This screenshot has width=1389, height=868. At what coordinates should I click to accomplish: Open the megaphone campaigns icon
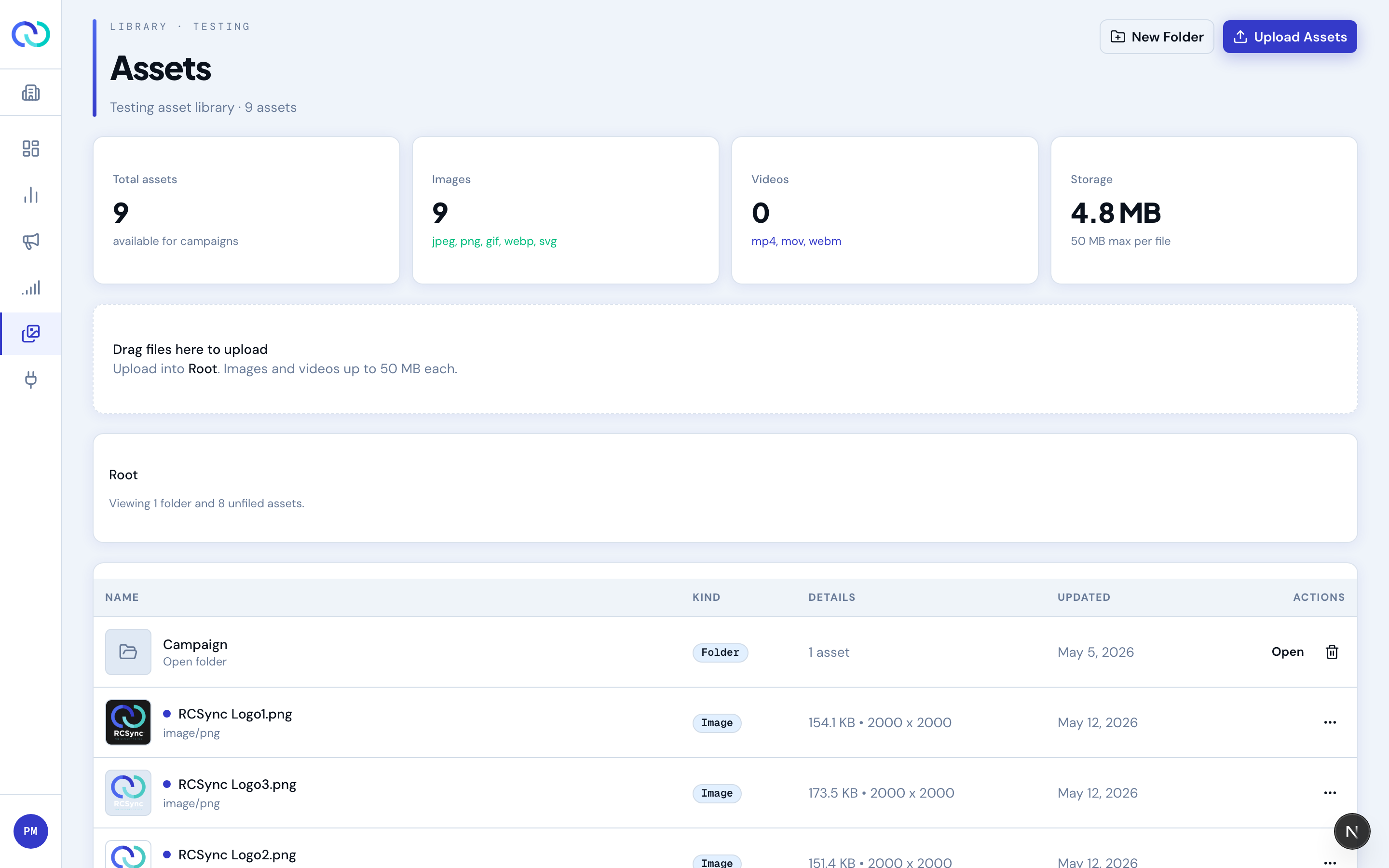(x=30, y=241)
